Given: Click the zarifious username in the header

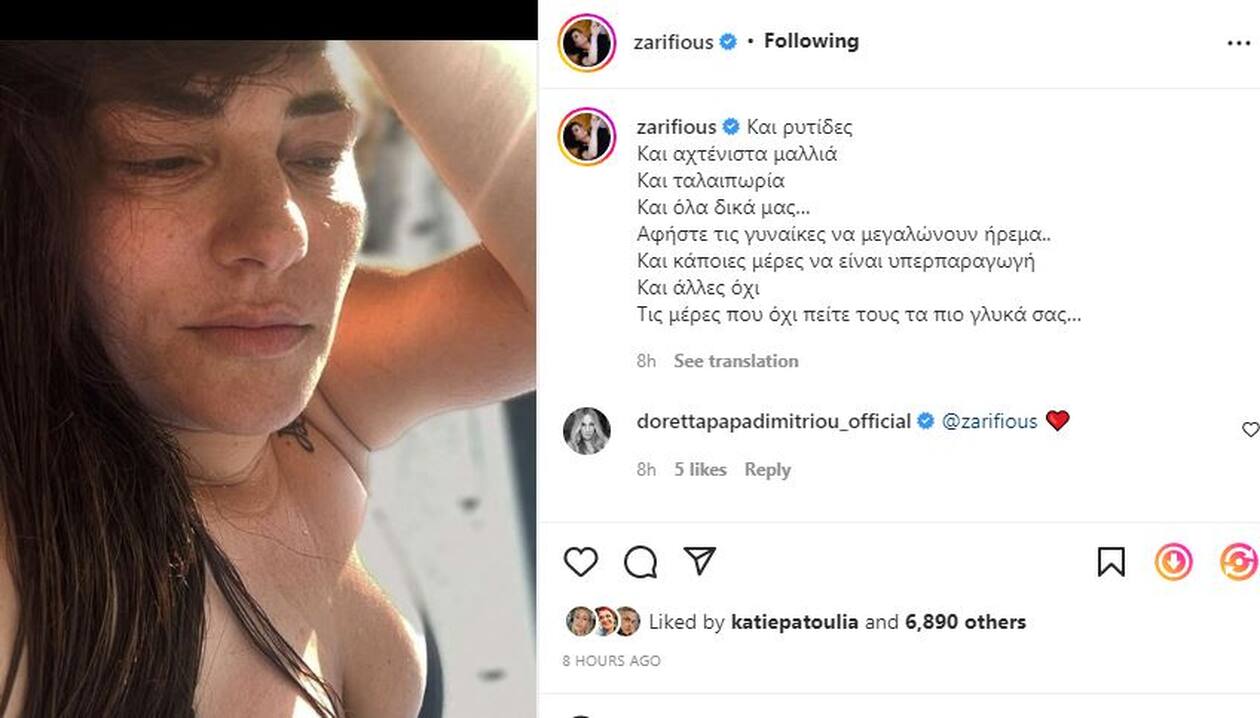Looking at the screenshot, I should pyautogui.click(x=673, y=42).
